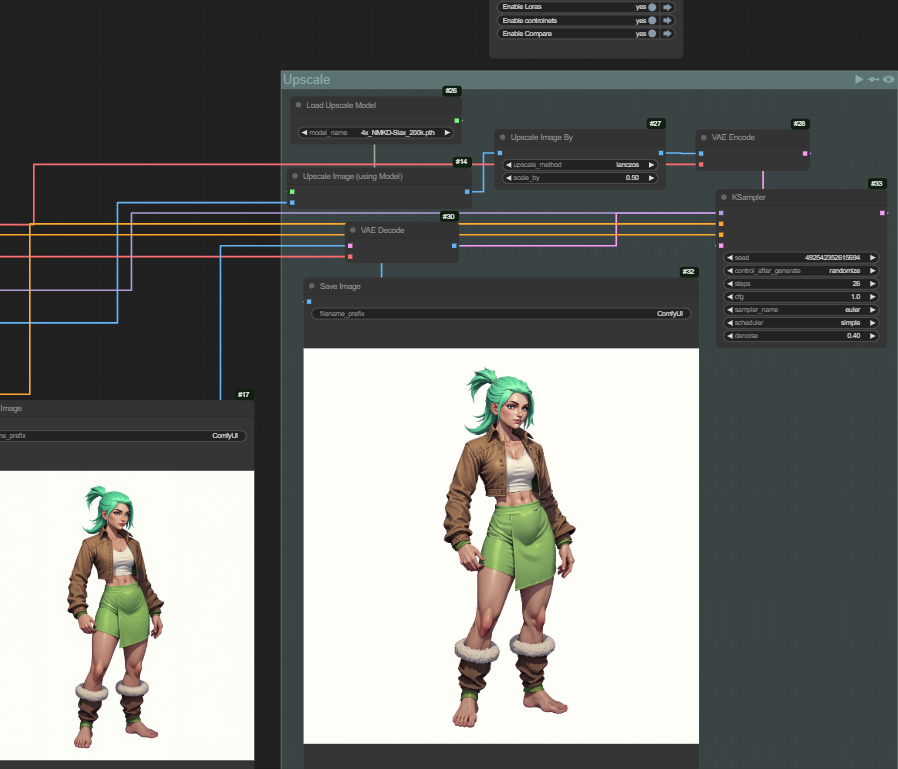Click the left arrow of upscale_method
Image resolution: width=898 pixels, height=769 pixels.
pyautogui.click(x=509, y=165)
